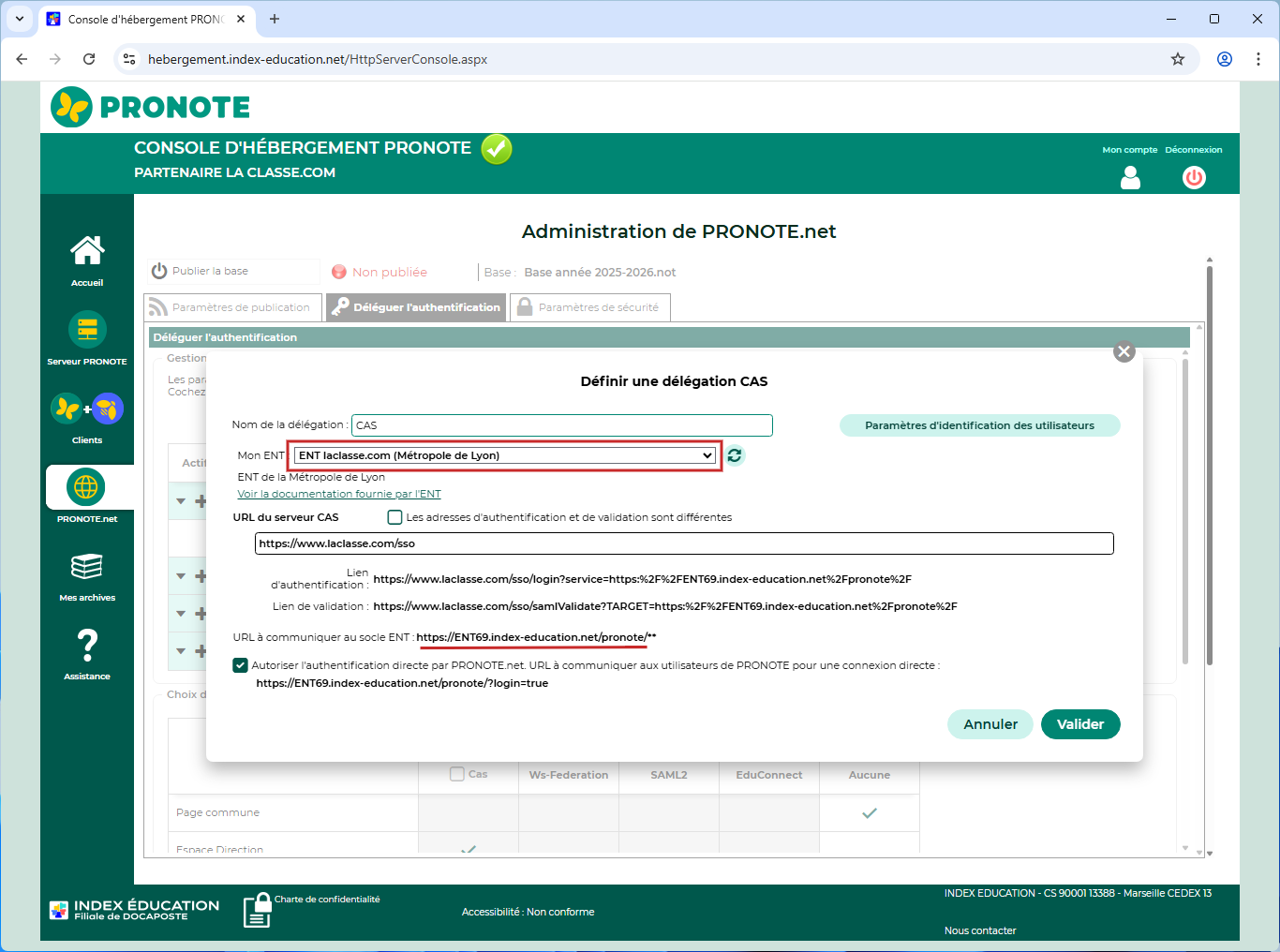Close the Console d'hébergement browser tab
The height and width of the screenshot is (952, 1280).
pos(241,19)
